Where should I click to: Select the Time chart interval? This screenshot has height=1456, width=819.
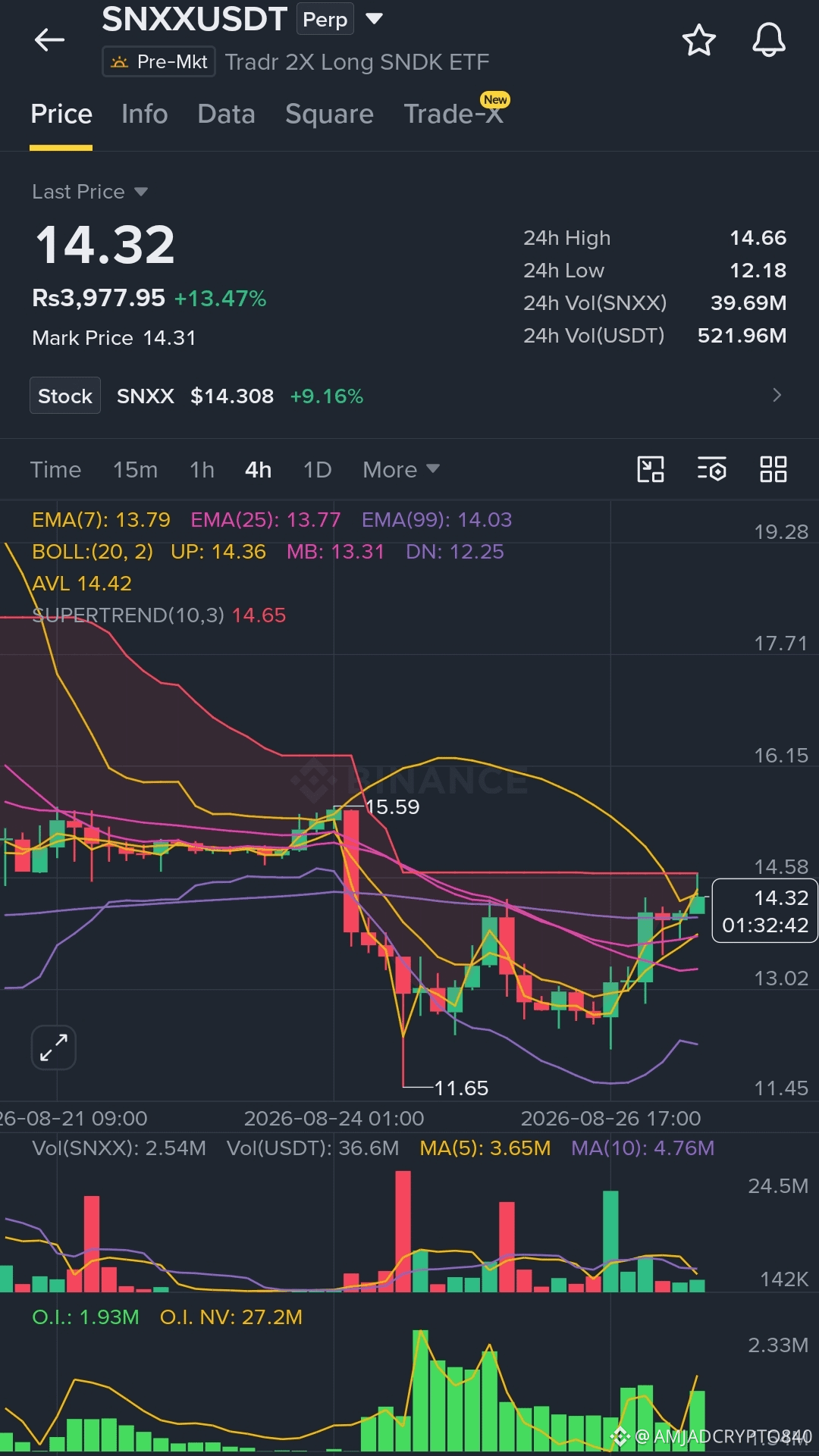pyautogui.click(x=55, y=470)
